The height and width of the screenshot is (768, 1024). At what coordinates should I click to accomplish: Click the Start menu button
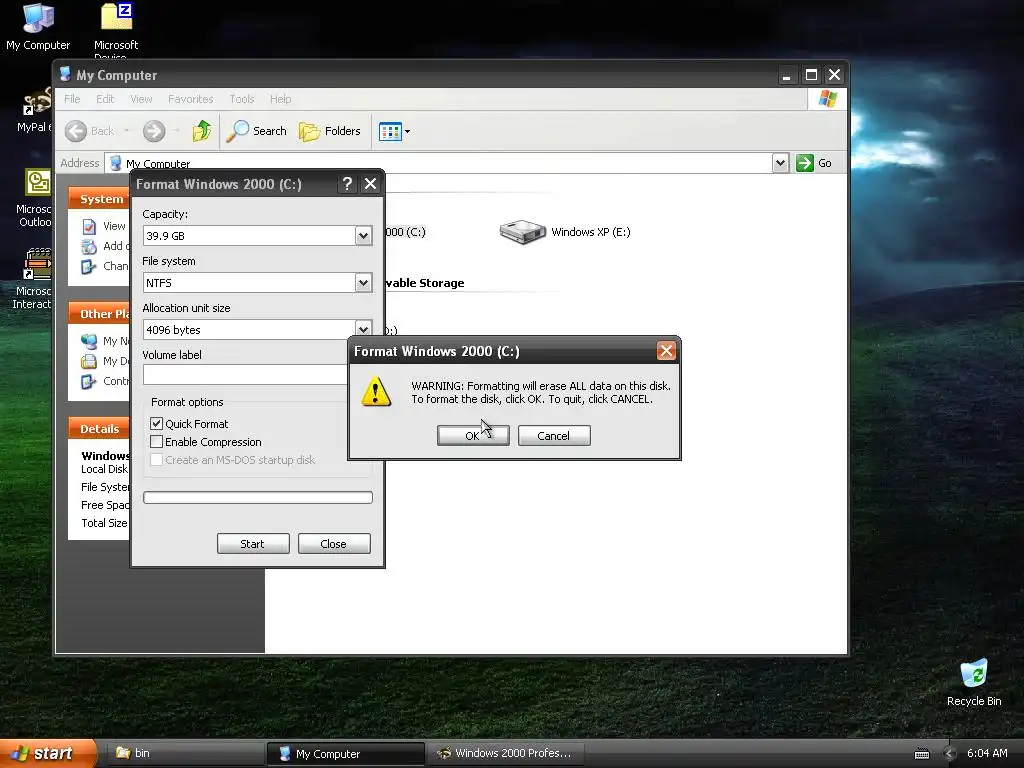click(48, 753)
